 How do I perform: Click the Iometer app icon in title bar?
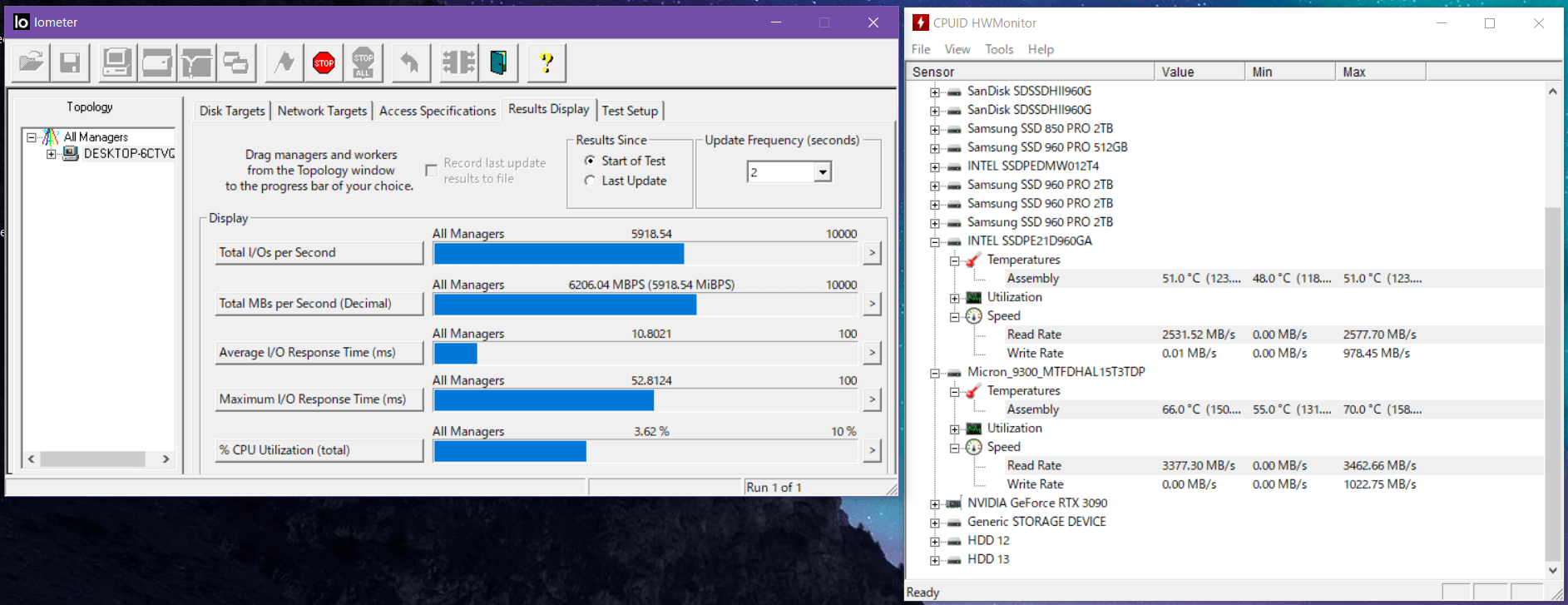pyautogui.click(x=22, y=22)
